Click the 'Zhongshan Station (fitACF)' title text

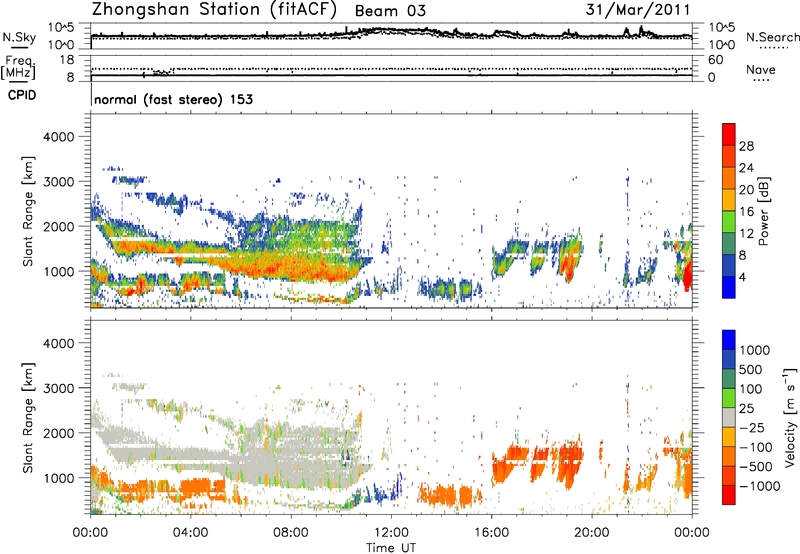click(214, 10)
